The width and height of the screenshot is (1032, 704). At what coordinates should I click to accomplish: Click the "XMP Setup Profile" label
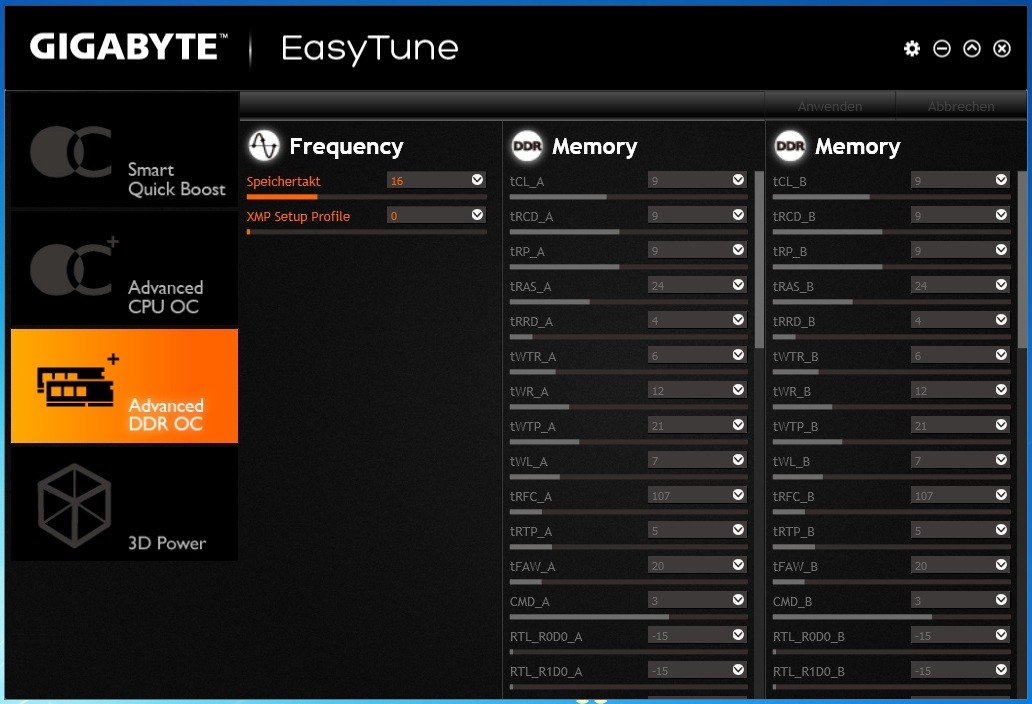[x=298, y=216]
